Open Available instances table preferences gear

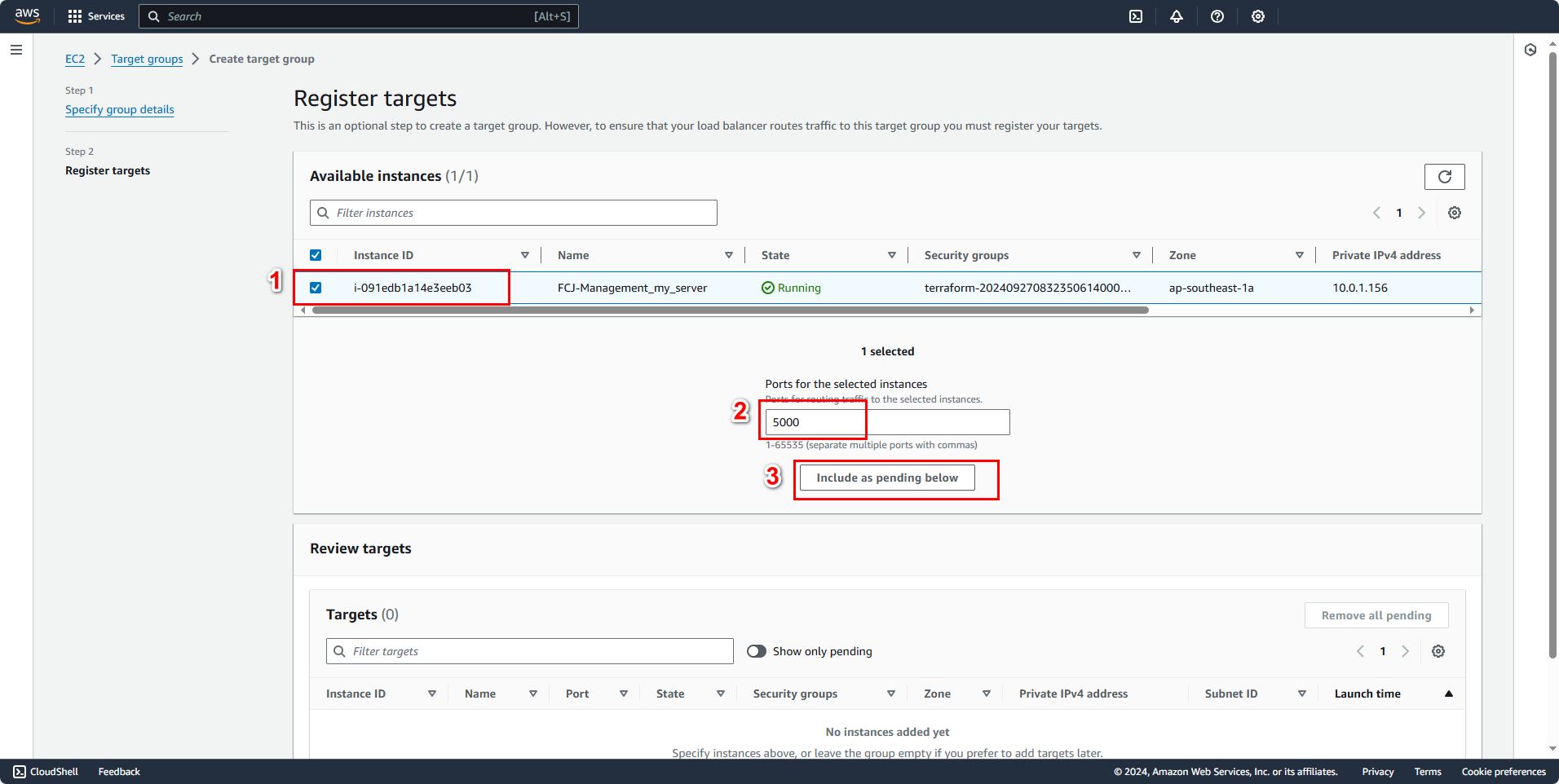(x=1454, y=212)
